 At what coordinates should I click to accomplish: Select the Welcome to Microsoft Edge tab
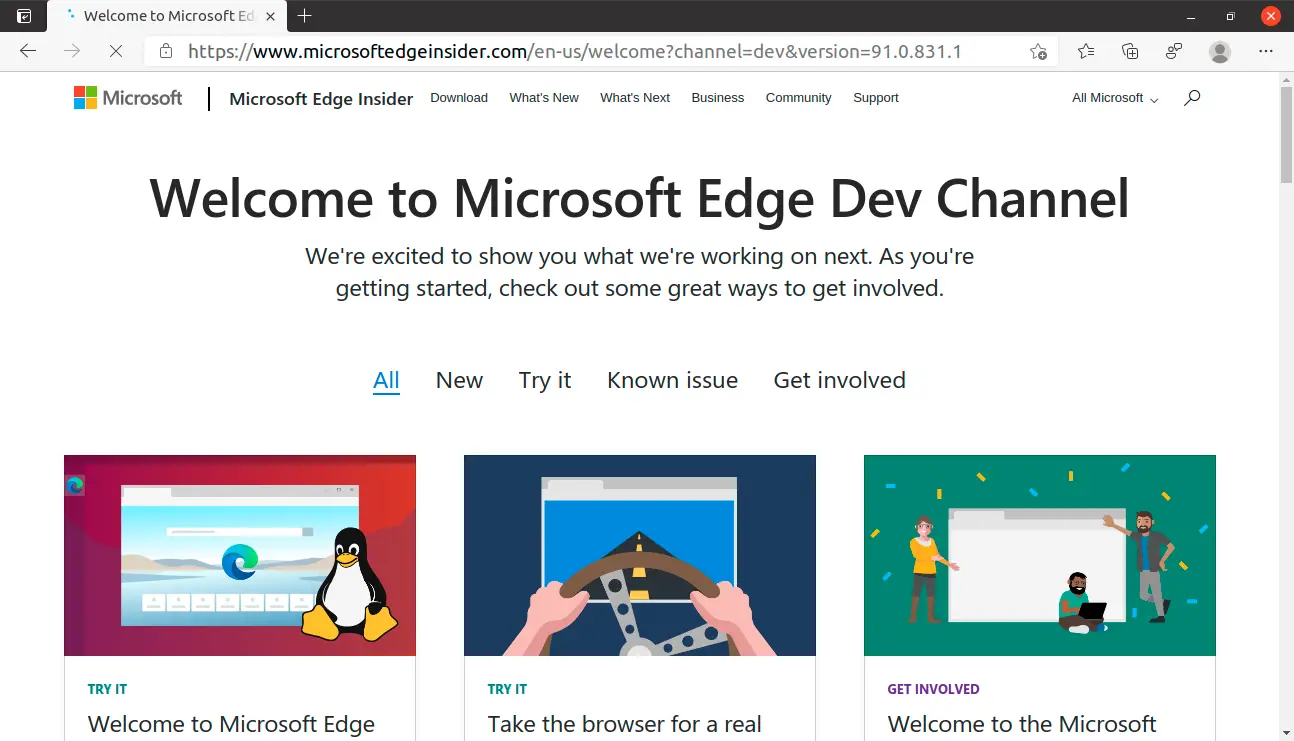pyautogui.click(x=167, y=16)
